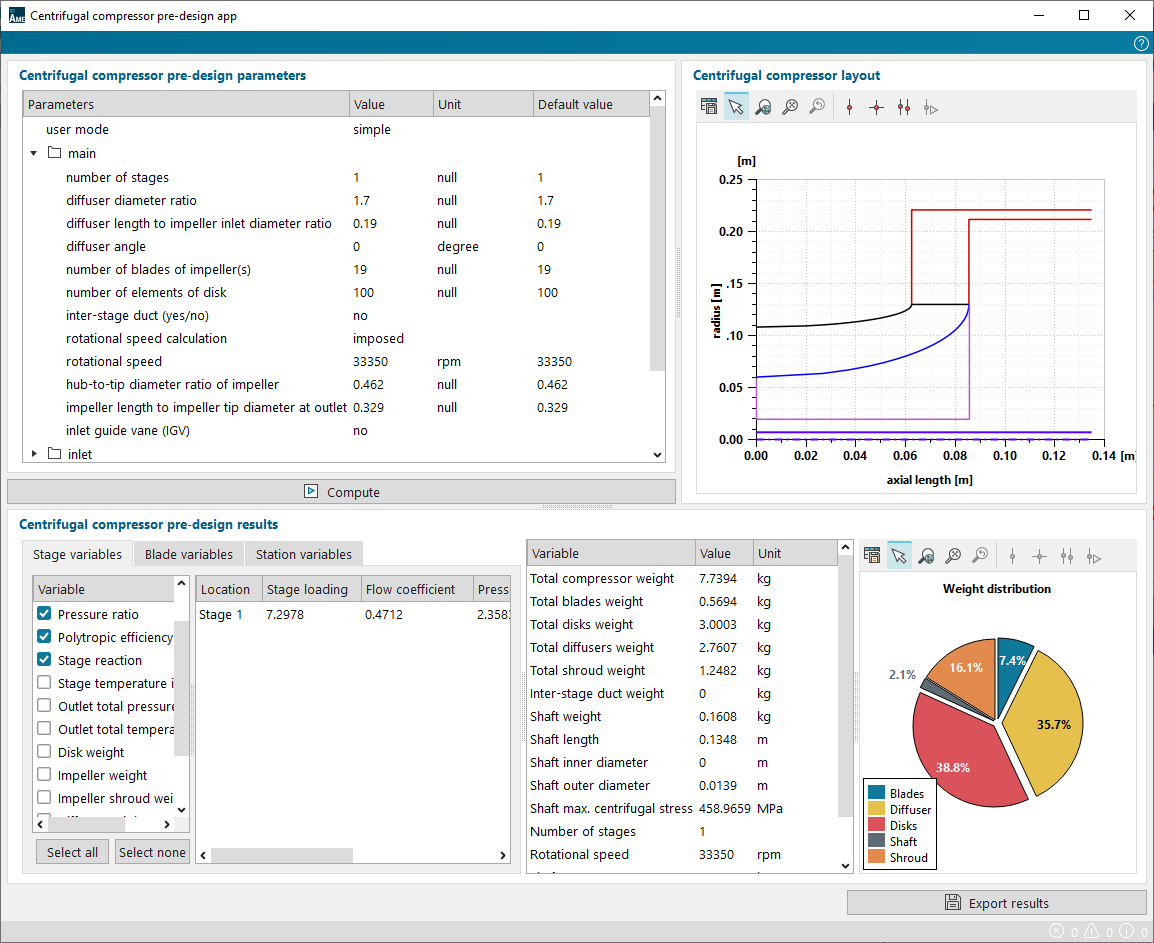Open the Station variables tab
Viewport: 1154px width, 943px height.
pos(303,554)
